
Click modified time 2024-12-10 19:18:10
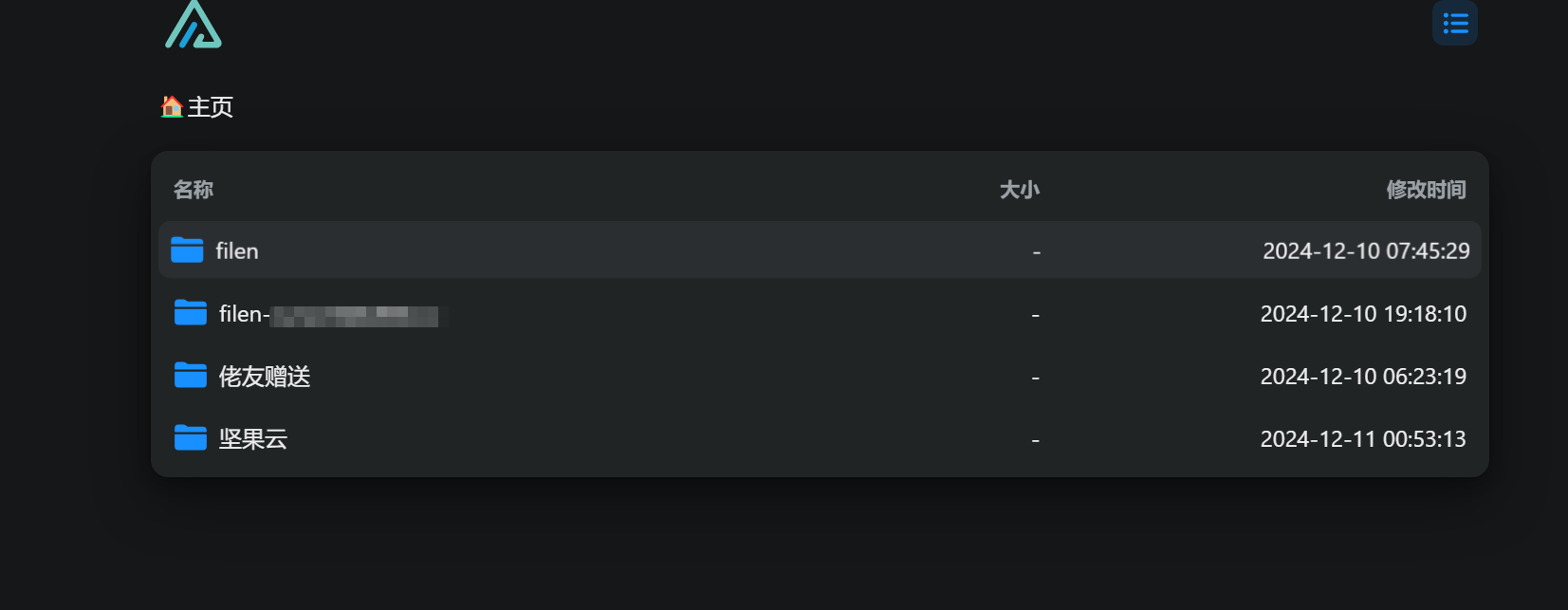coord(1363,313)
